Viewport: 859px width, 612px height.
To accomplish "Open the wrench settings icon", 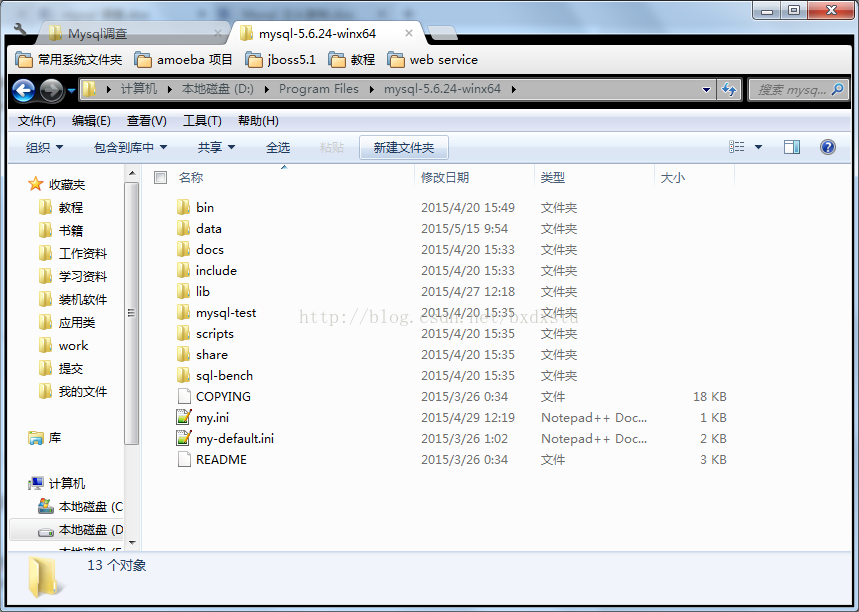I will point(20,29).
